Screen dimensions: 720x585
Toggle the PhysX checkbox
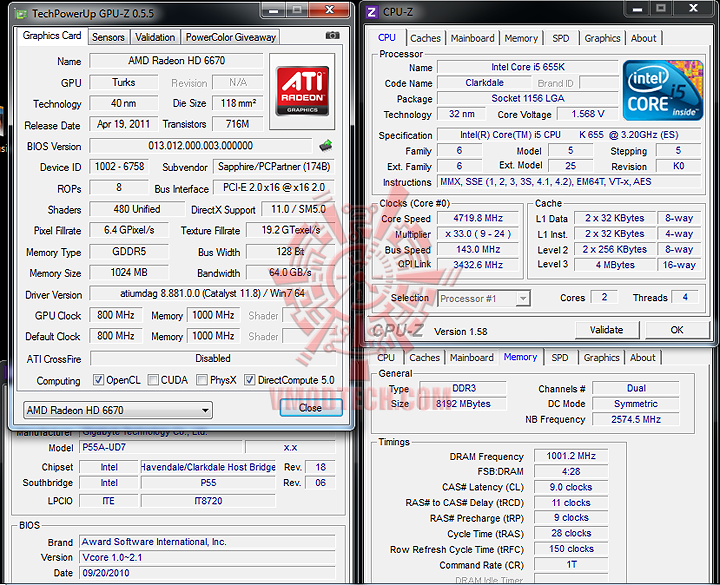click(x=202, y=380)
